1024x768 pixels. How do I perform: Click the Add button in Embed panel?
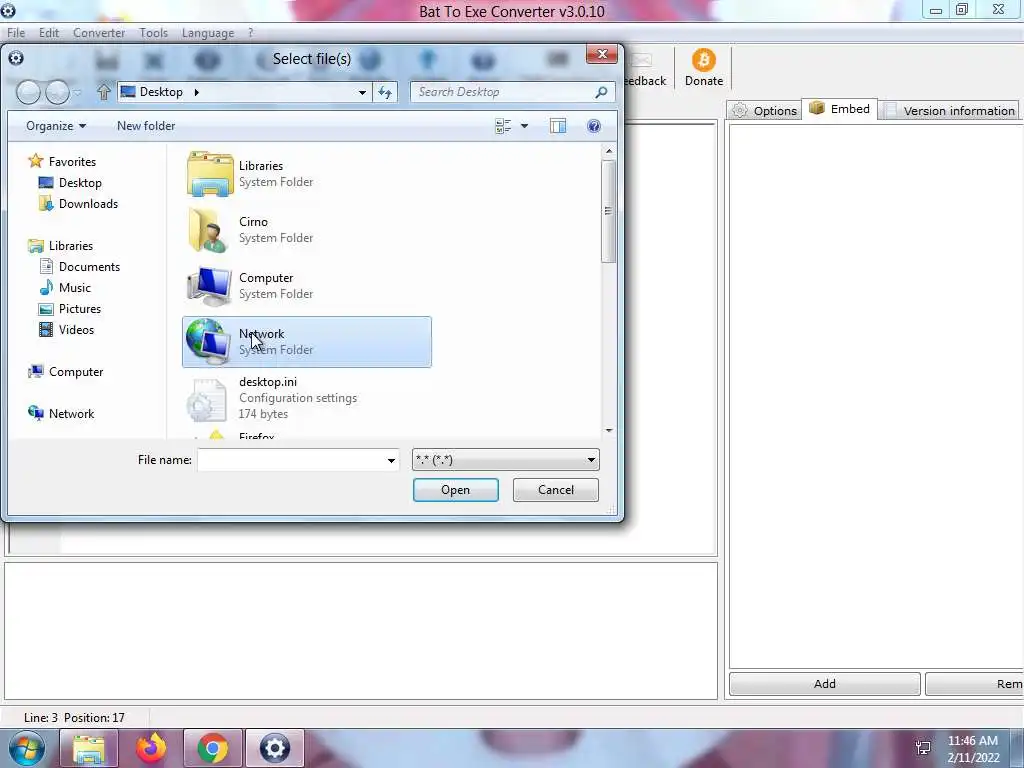tap(824, 684)
